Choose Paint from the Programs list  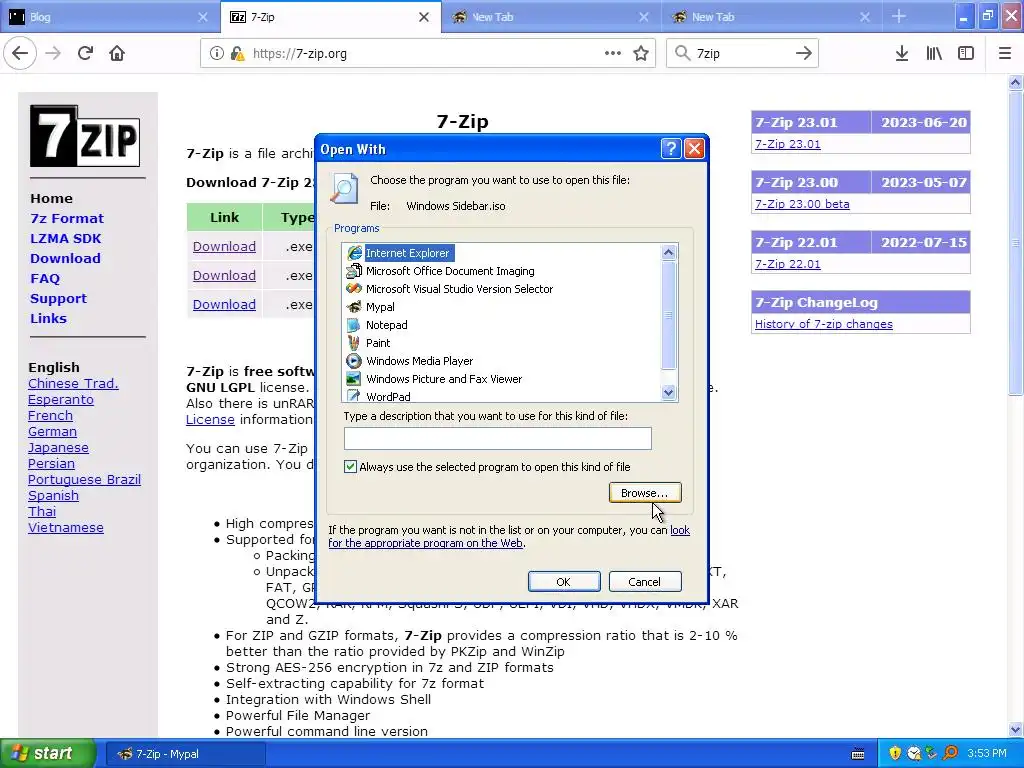(378, 343)
